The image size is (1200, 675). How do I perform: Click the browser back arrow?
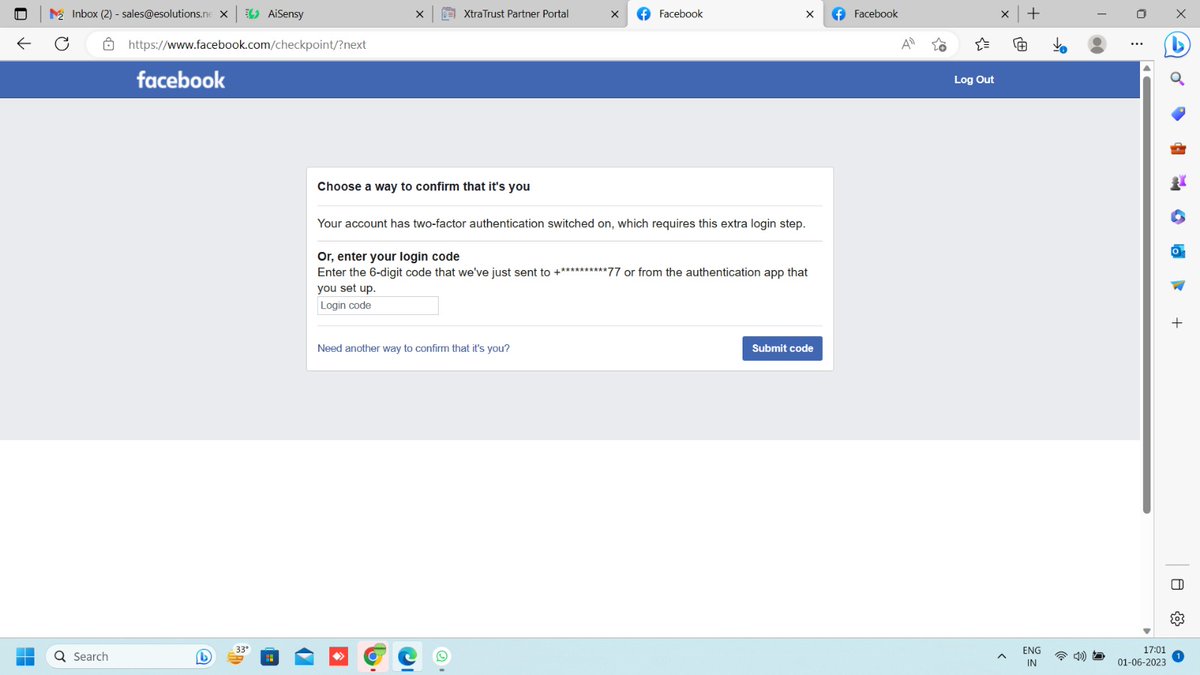point(23,44)
